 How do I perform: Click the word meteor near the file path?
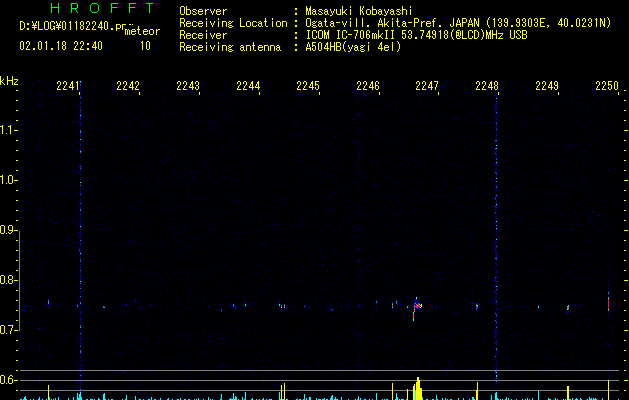tap(142, 31)
